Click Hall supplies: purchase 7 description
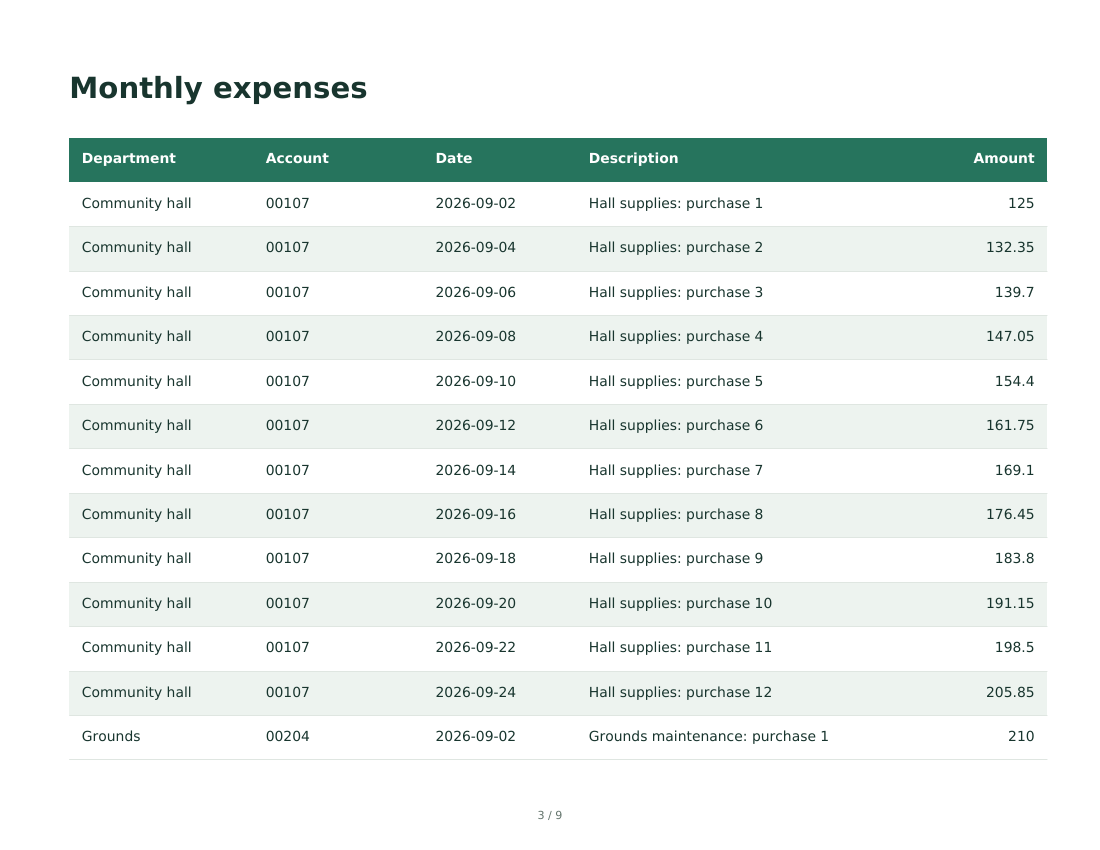The width and height of the screenshot is (1100, 850). pyautogui.click(x=675, y=471)
